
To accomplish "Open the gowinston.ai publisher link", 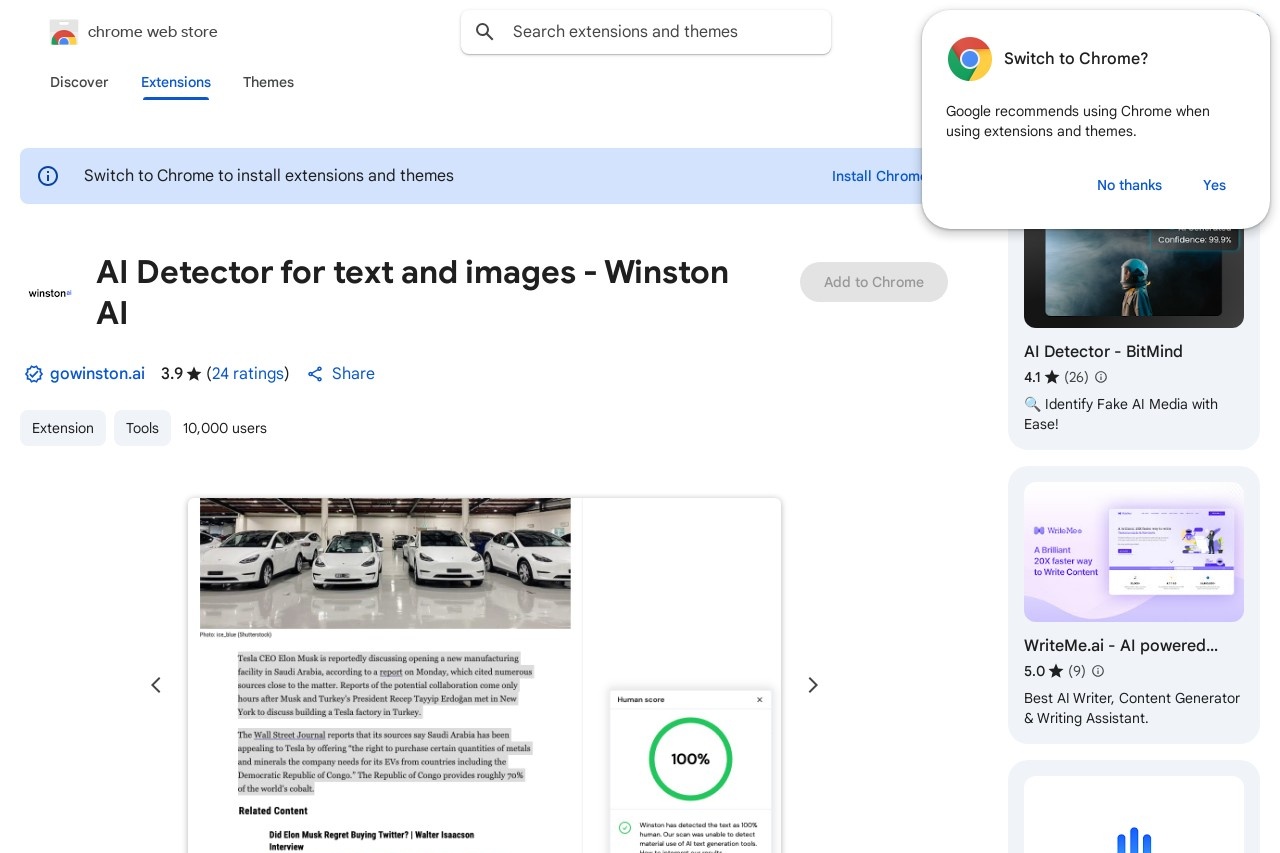I will [97, 374].
